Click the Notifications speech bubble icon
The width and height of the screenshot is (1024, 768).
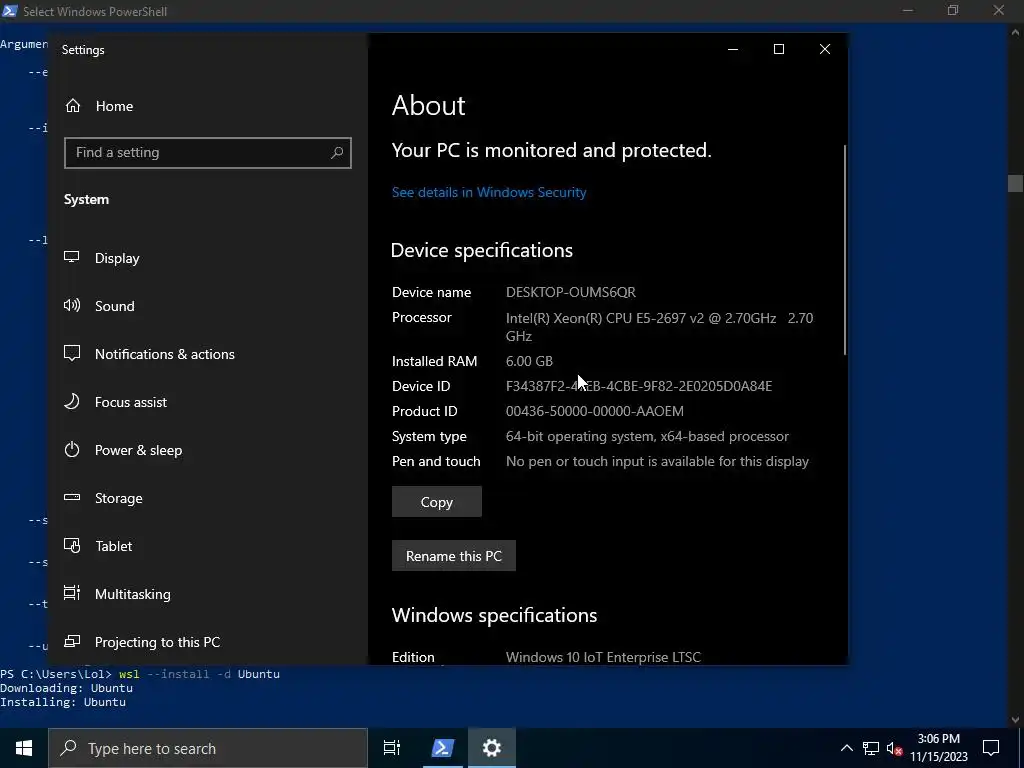pyautogui.click(x=72, y=353)
